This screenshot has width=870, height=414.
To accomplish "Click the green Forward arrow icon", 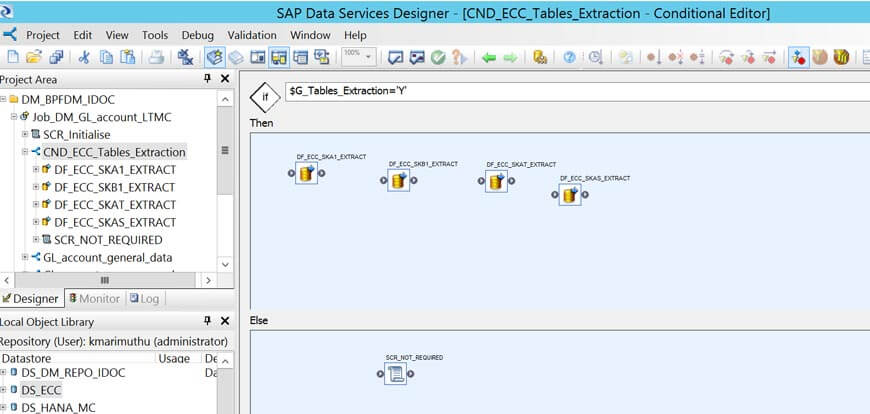I will pos(510,57).
